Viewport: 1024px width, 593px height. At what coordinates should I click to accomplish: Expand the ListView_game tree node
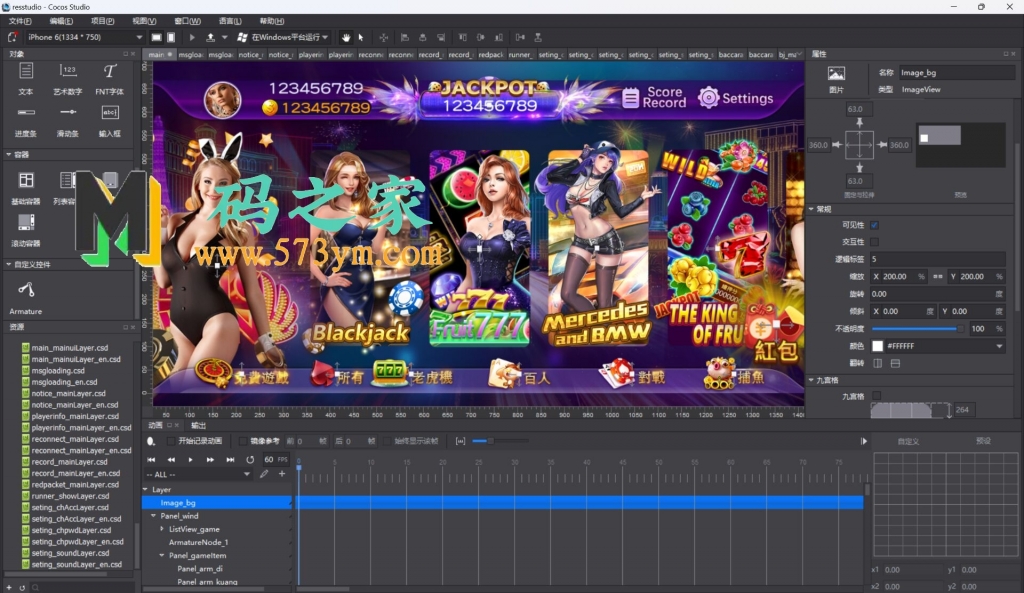pos(162,529)
